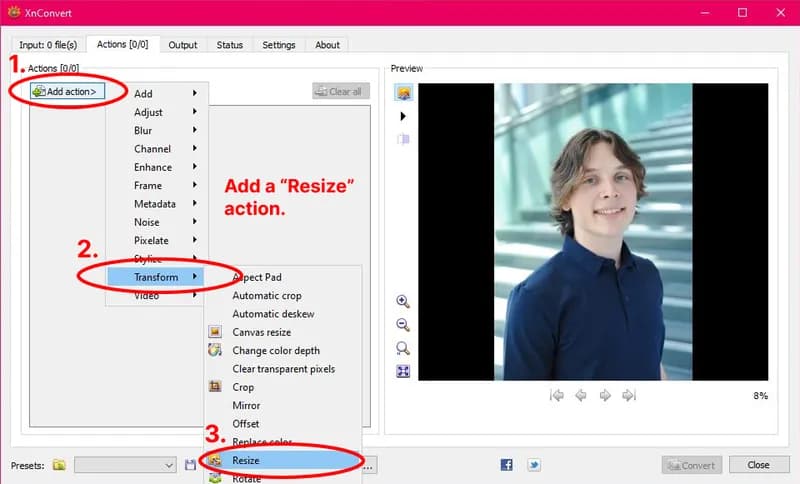Open the Pixelate submenu
This screenshot has width=800, height=484.
coord(157,240)
